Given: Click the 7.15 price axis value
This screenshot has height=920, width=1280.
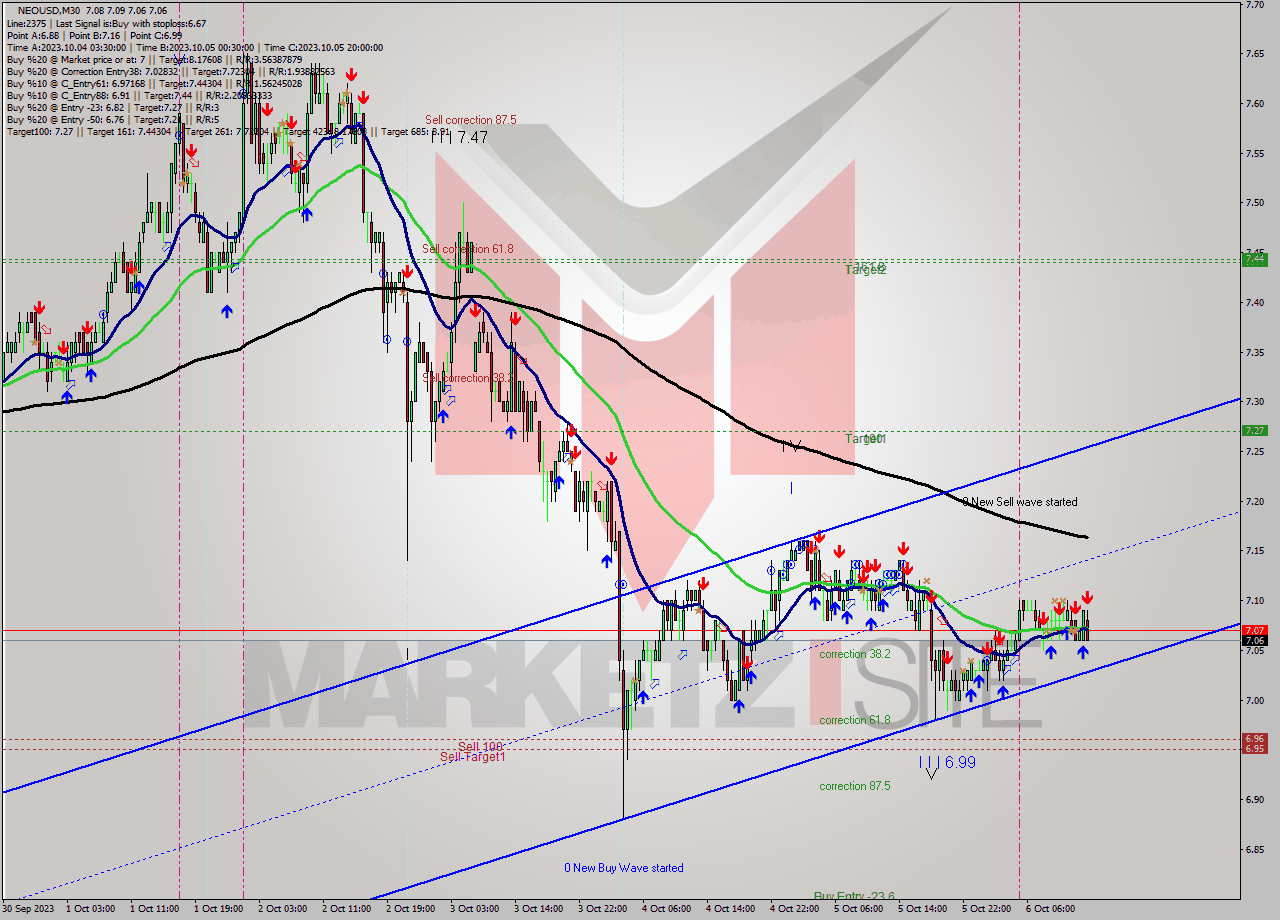Looking at the screenshot, I should (x=1254, y=551).
